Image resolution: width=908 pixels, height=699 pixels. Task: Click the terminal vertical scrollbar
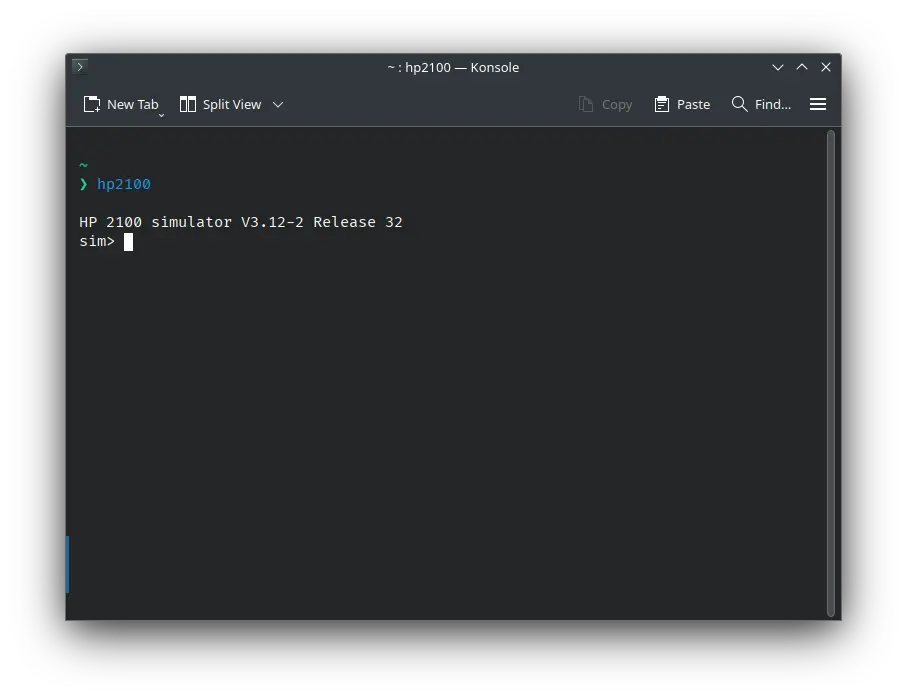point(831,374)
